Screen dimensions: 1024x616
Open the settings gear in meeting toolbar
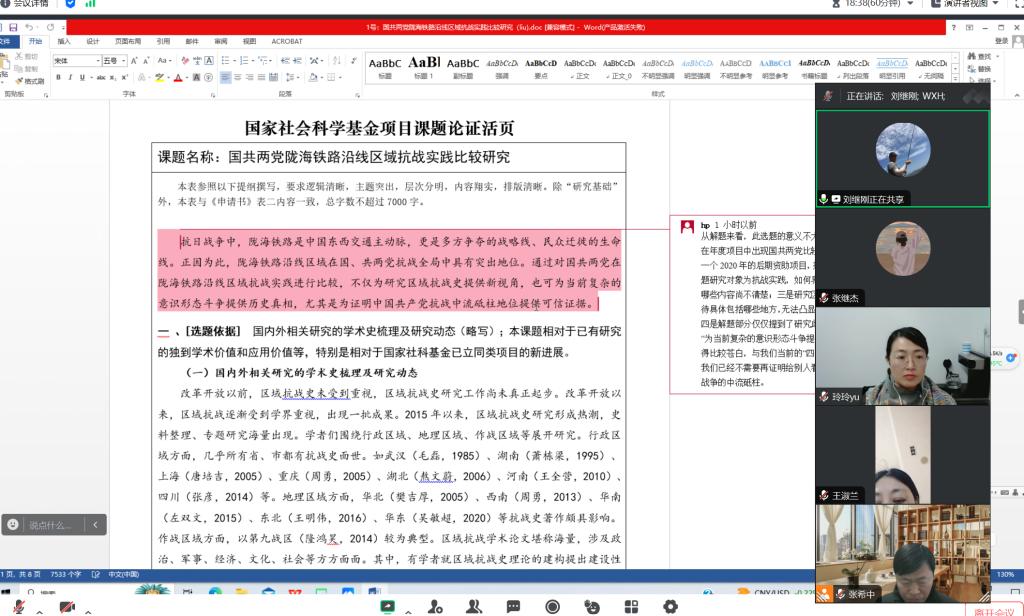pos(670,607)
